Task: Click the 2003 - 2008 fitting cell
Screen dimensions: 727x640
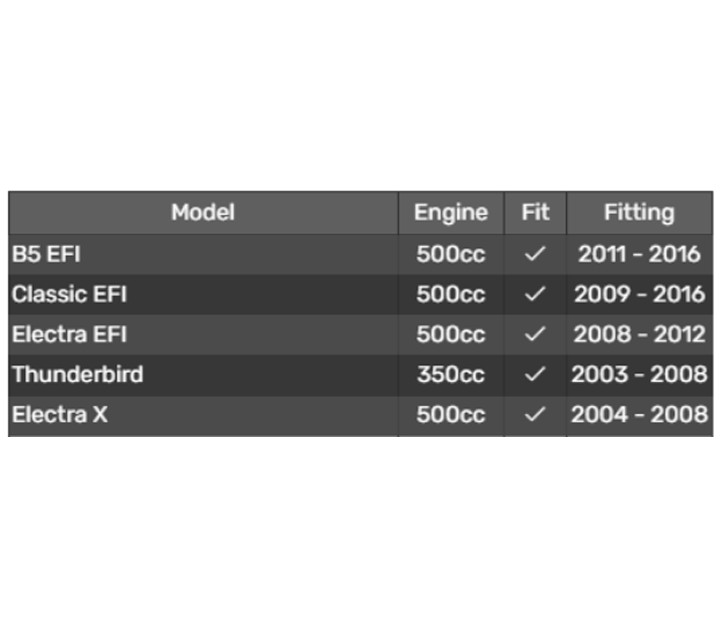Action: [x=639, y=374]
